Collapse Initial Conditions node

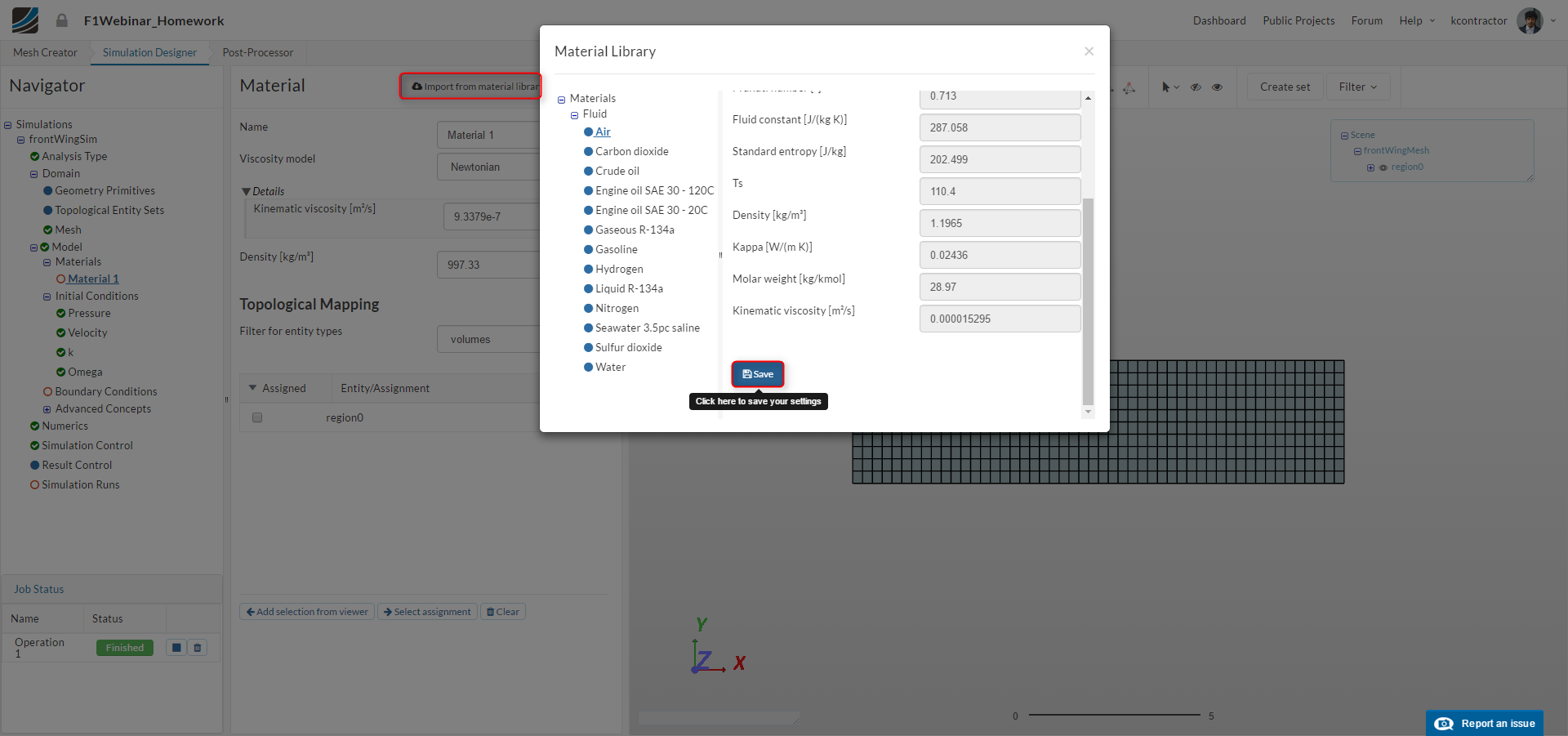point(47,297)
